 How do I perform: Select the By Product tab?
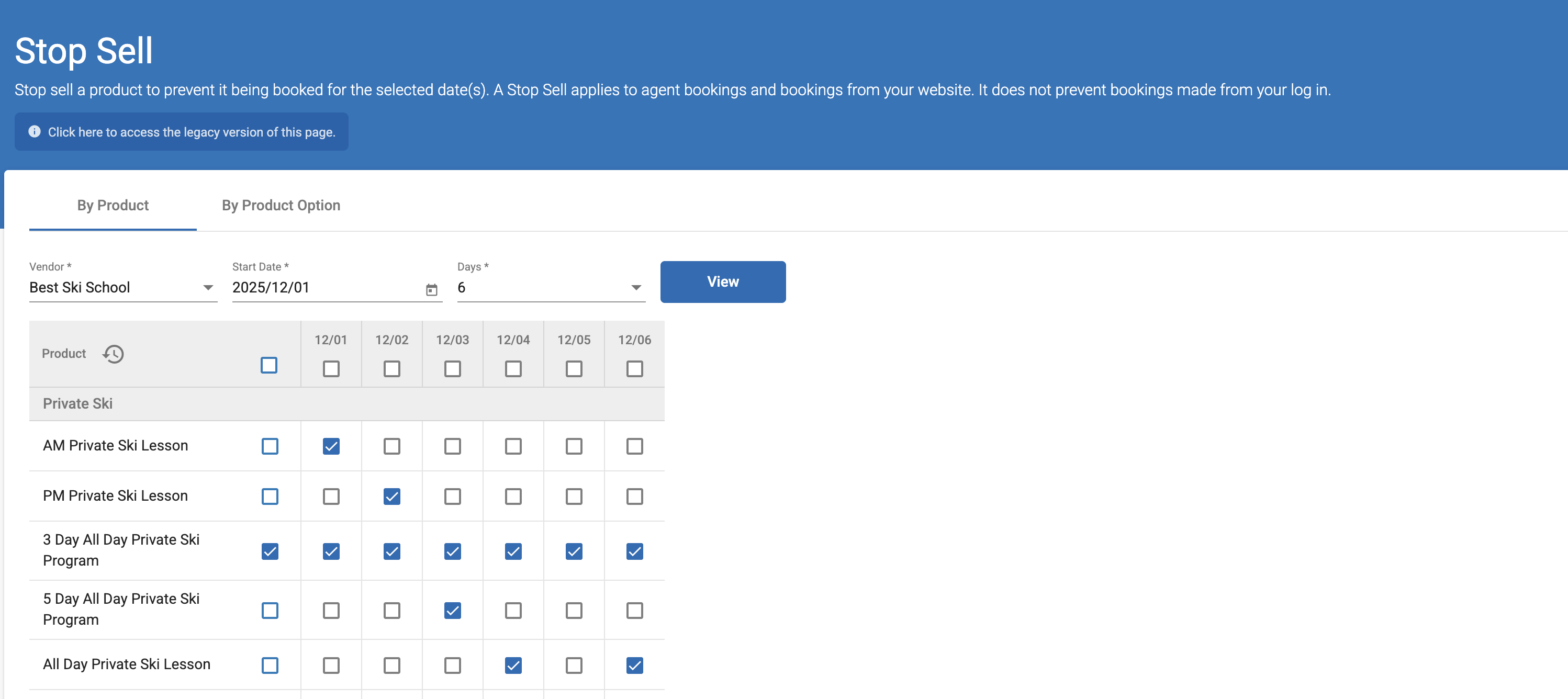[113, 205]
